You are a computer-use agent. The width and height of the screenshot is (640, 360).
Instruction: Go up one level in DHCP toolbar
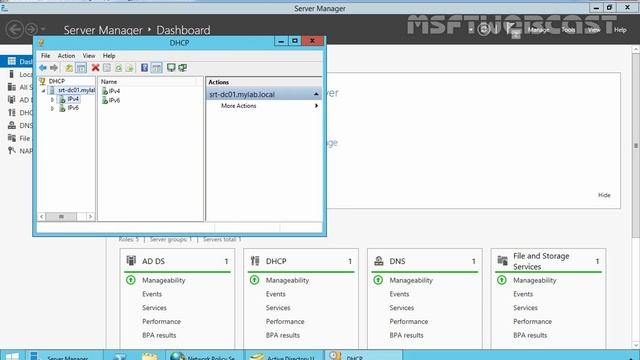click(x=69, y=68)
